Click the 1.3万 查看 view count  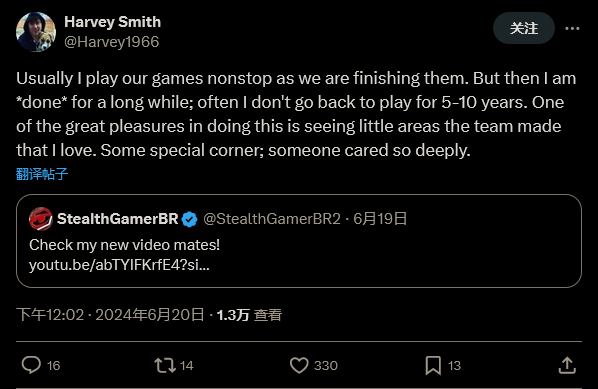pyautogui.click(x=249, y=315)
